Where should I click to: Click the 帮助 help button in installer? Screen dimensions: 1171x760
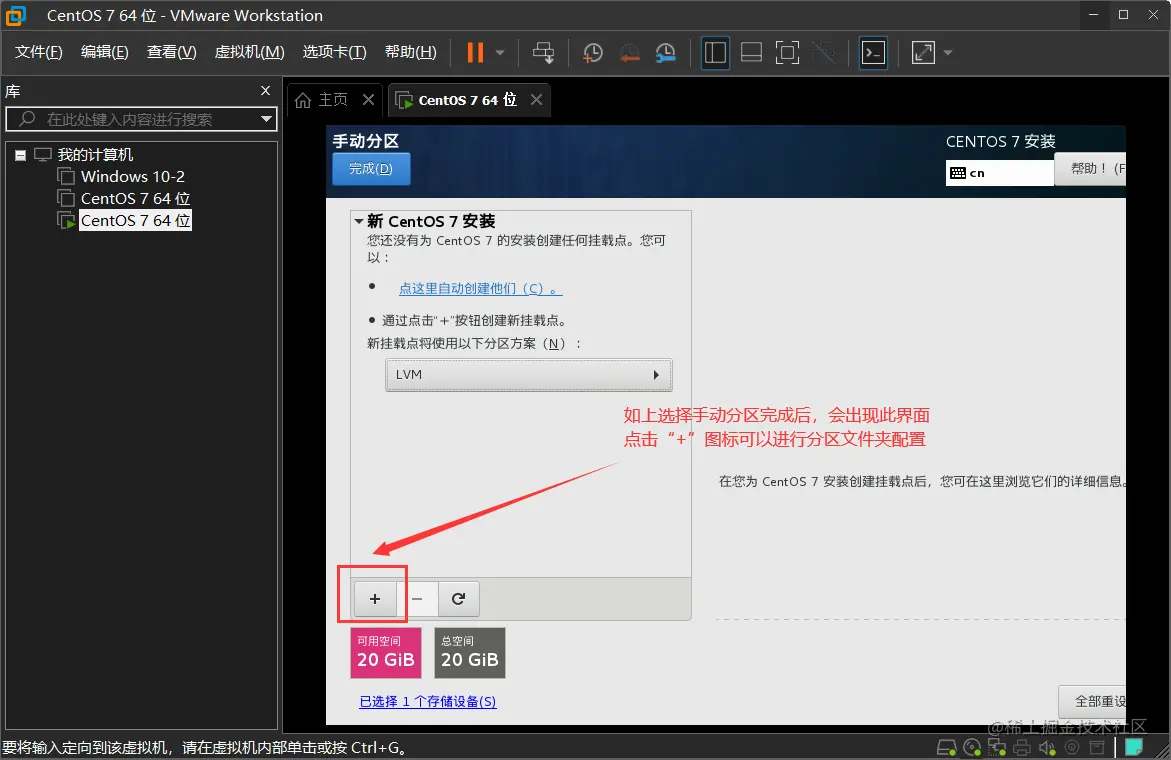click(x=1090, y=169)
